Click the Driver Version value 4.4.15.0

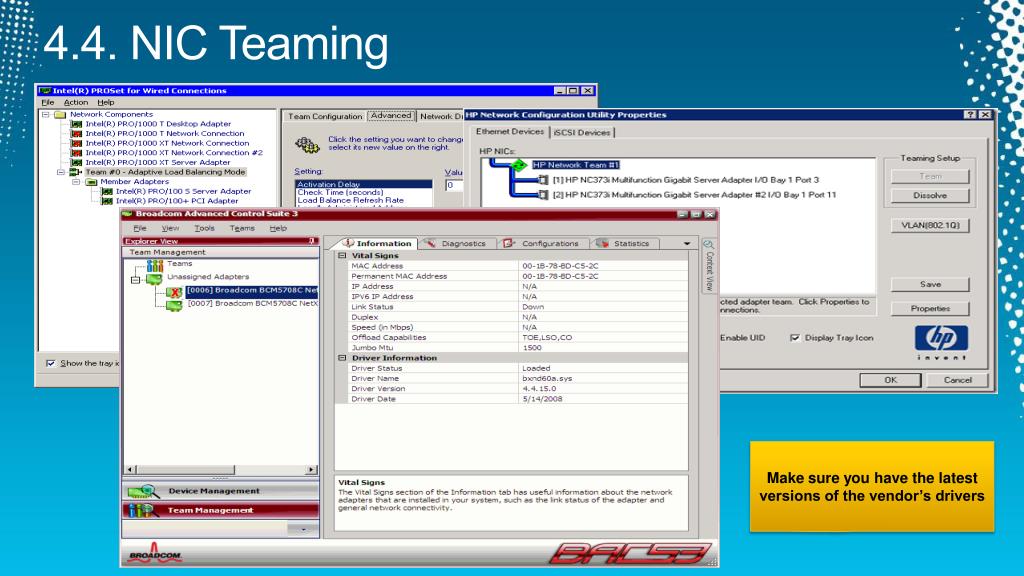pos(539,389)
